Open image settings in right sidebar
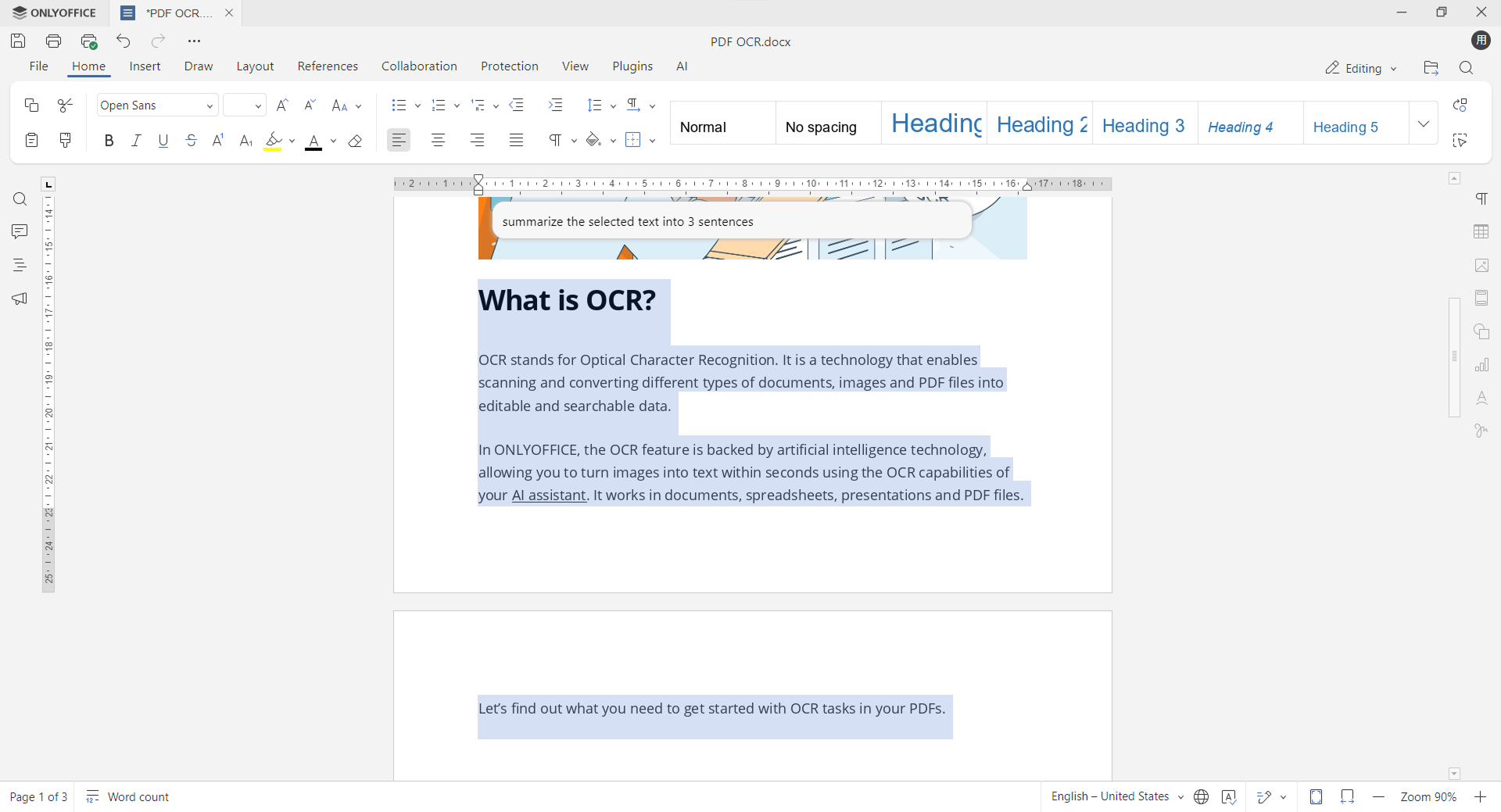 (x=1481, y=266)
